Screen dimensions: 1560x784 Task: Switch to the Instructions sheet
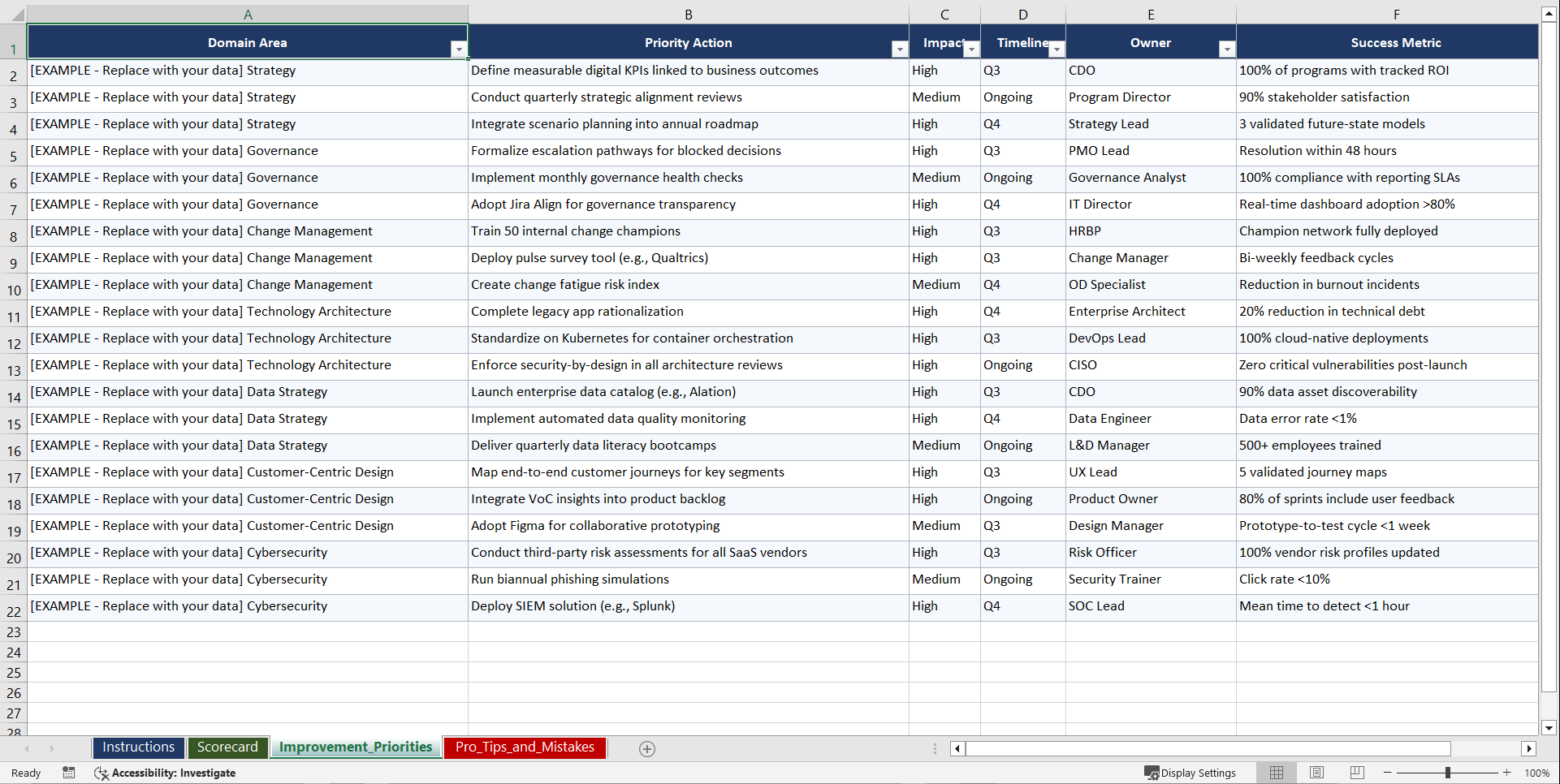tap(138, 747)
